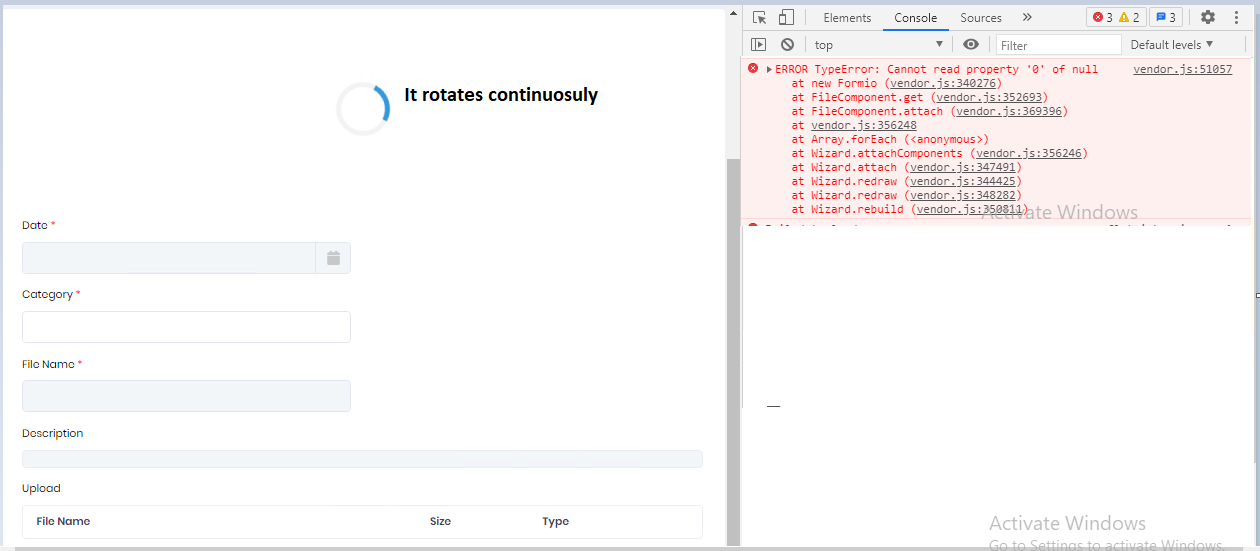Click the blue messages count badge
Viewport: 1260px width, 551px height.
1166,17
